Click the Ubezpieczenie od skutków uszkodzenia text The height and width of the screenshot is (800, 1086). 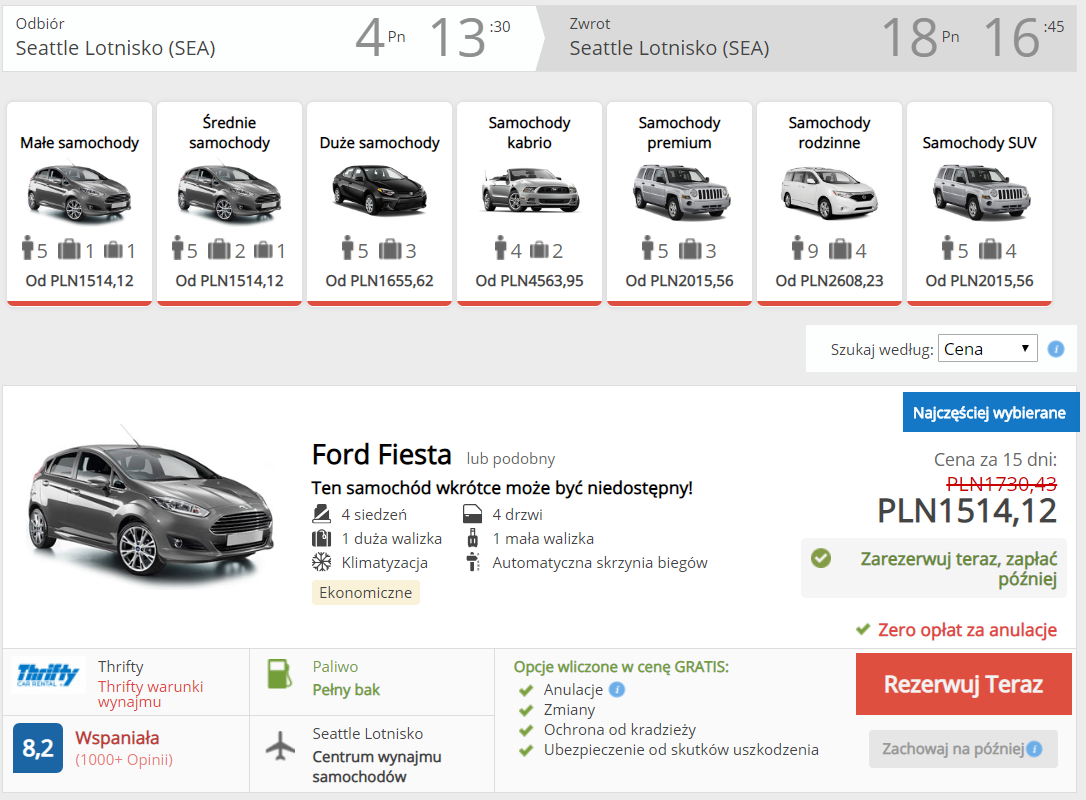pyautogui.click(x=681, y=749)
